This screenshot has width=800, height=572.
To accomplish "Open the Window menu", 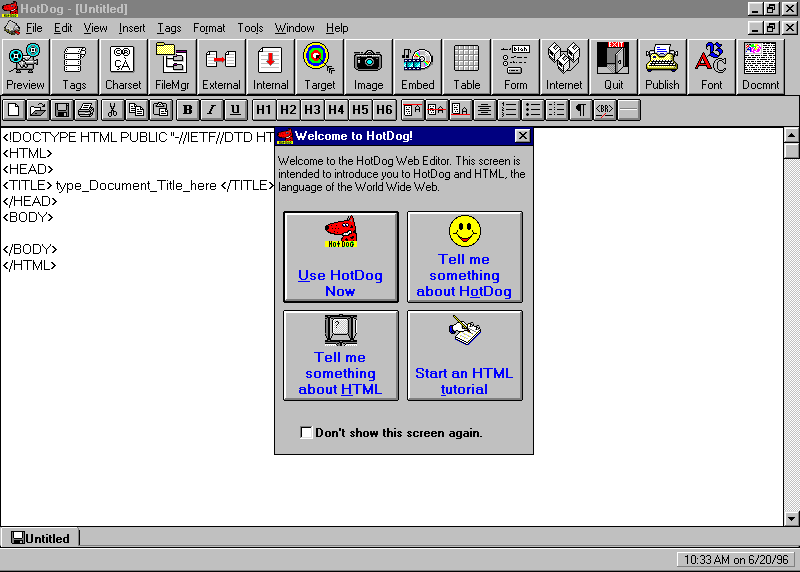I will click(294, 28).
